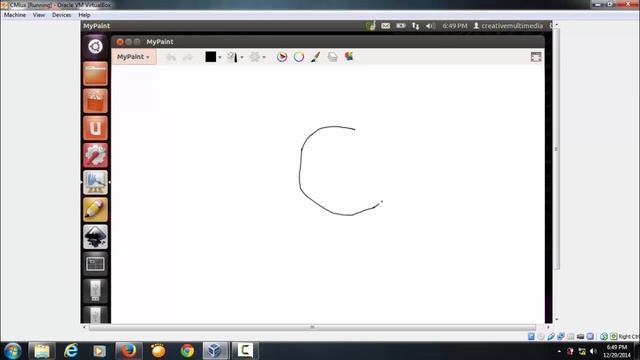Viewport: 640px width, 360px height.
Task: Click the VM window vertical scrollbar
Action: [x=556, y=149]
